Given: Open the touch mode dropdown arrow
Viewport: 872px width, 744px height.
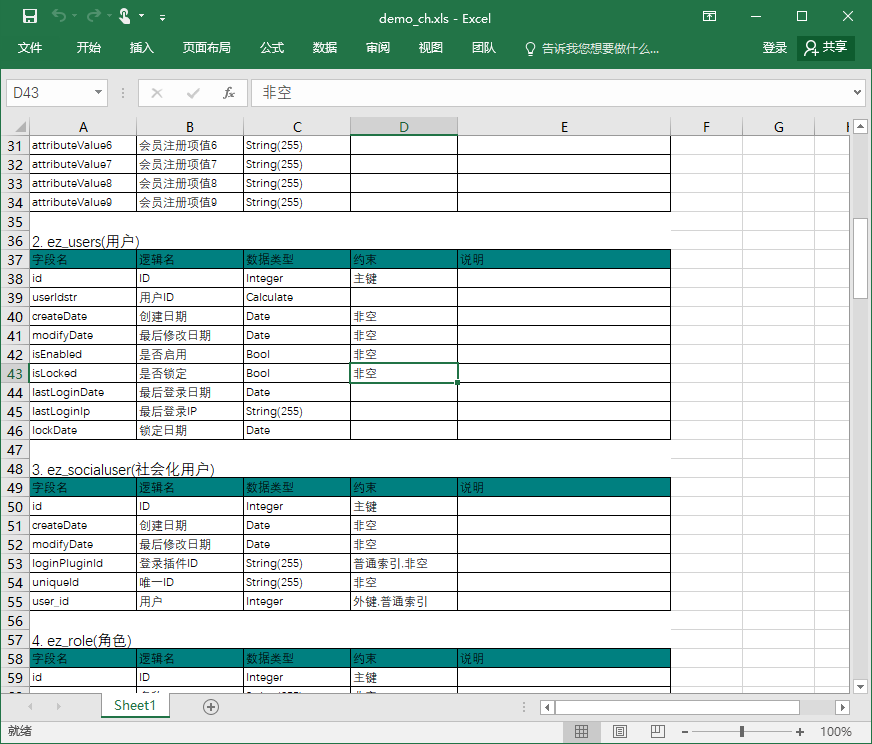Looking at the screenshot, I should tap(142, 16).
